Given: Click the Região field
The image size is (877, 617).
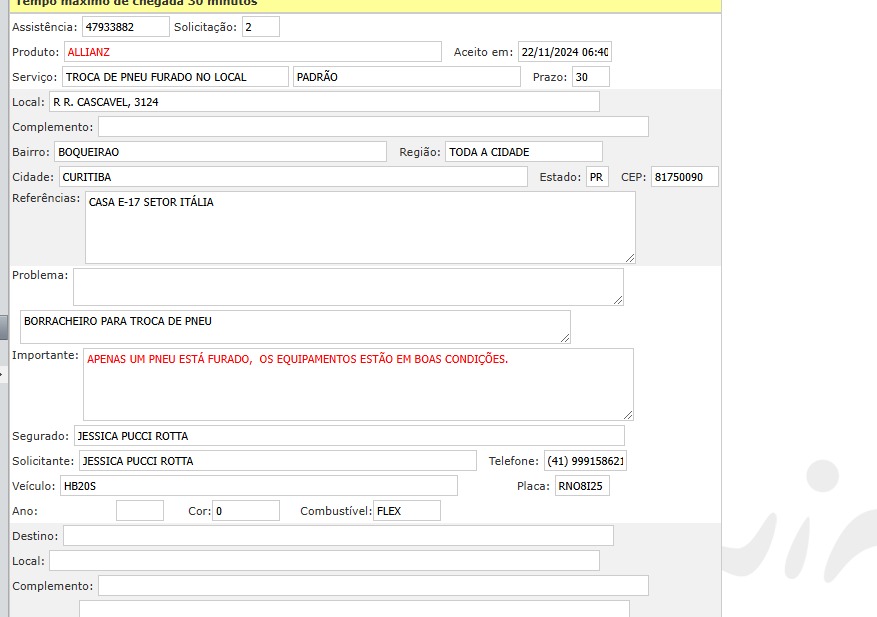Looking at the screenshot, I should [x=523, y=152].
